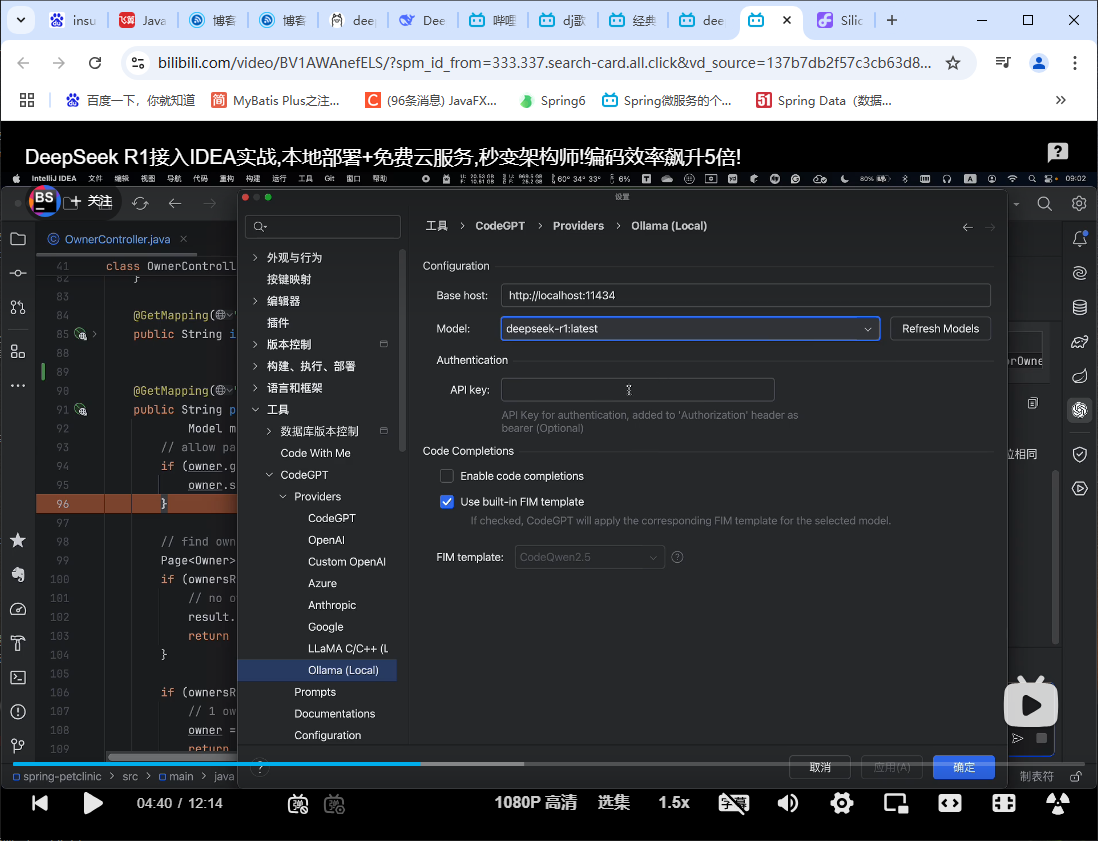This screenshot has height=841, width=1098.
Task: Open the 百度一下，你就知道 bookmark
Action: [130, 100]
